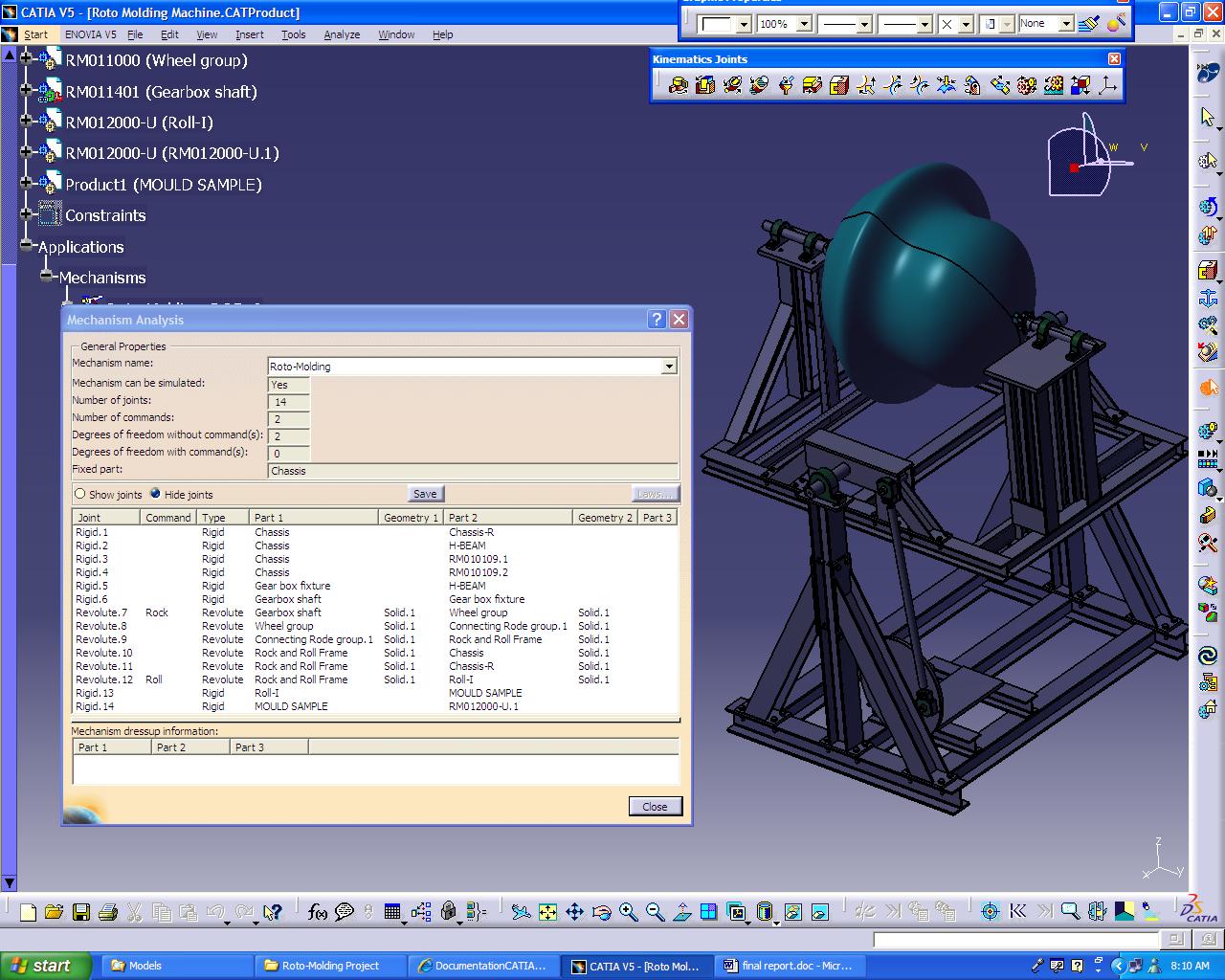Select the Prismatic Joint tool

tap(705, 86)
